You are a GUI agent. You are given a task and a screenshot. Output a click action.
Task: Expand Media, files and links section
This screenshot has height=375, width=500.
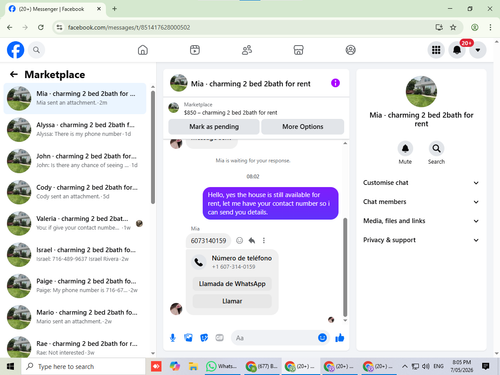coord(421,221)
